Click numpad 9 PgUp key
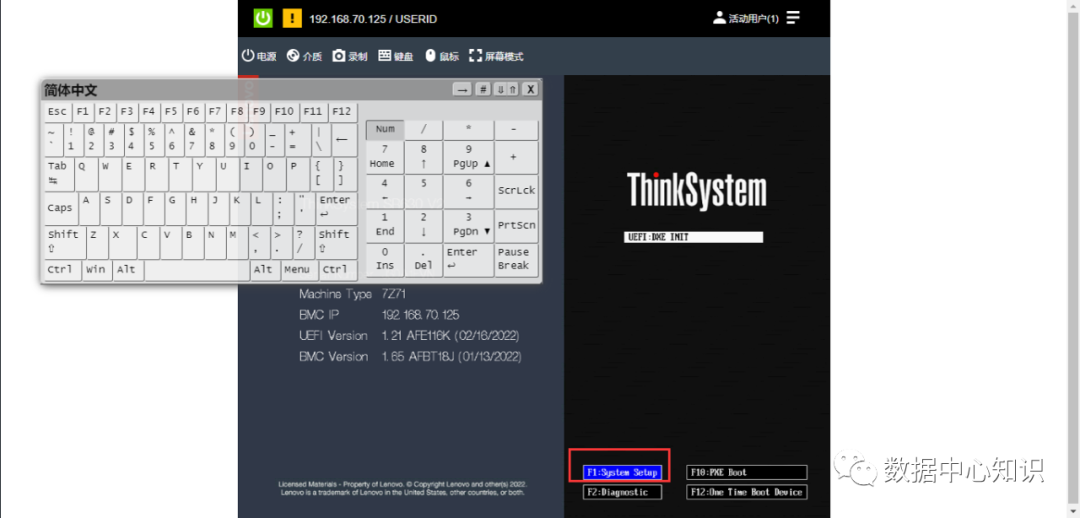The height and width of the screenshot is (518, 1080). point(469,157)
